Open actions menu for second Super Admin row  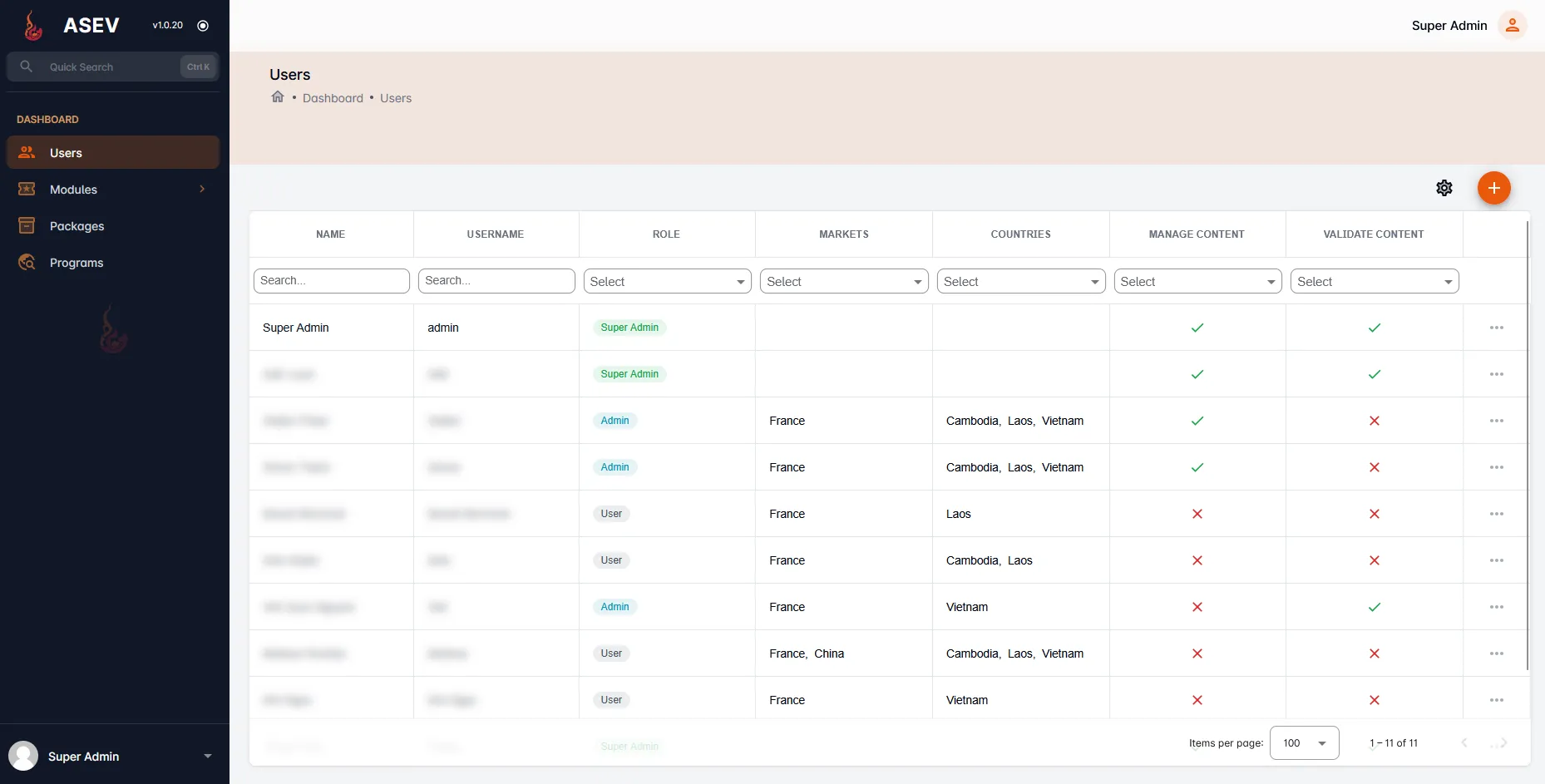(x=1497, y=374)
